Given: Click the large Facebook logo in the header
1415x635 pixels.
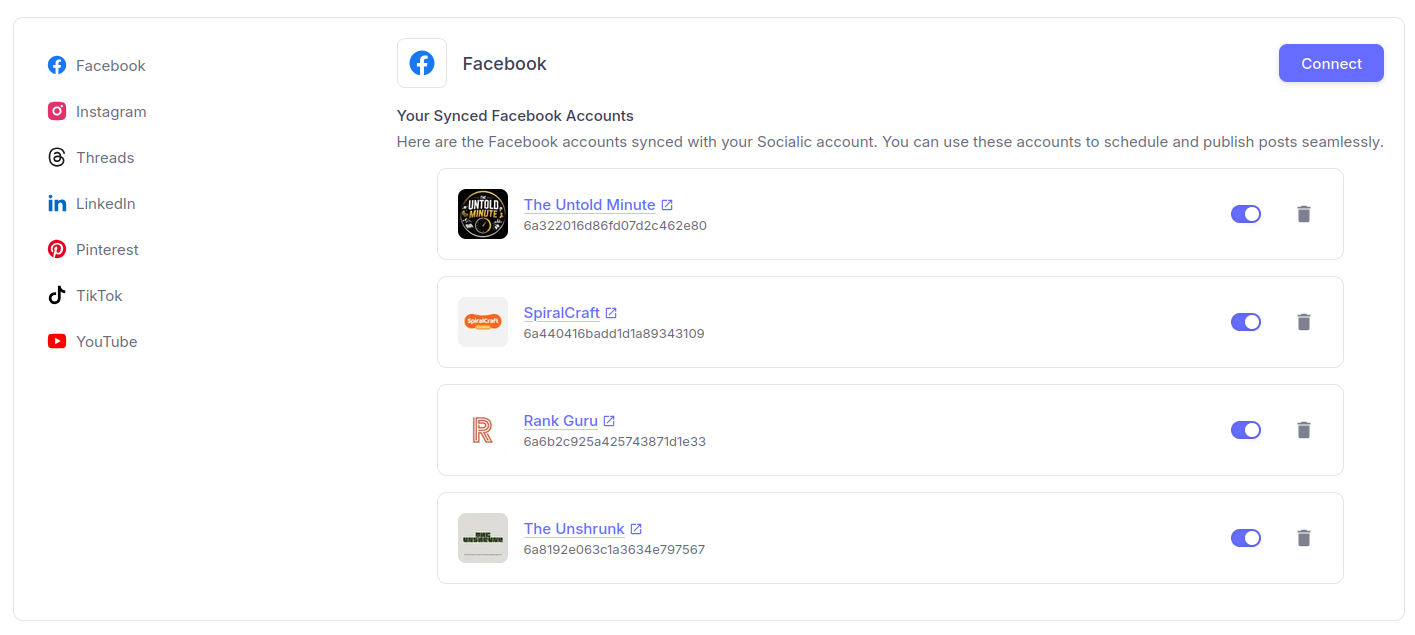Looking at the screenshot, I should [422, 63].
